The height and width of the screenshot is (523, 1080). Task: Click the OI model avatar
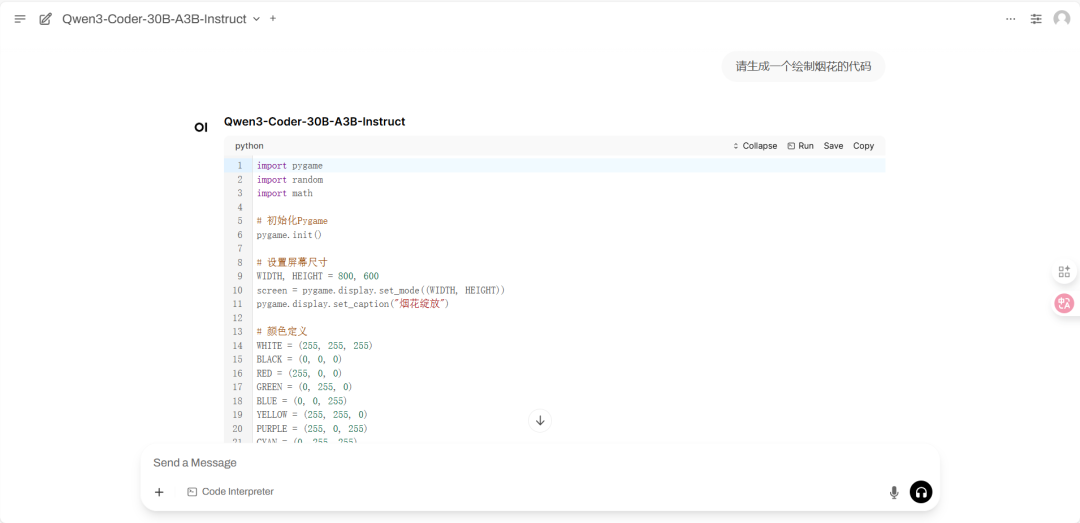(200, 127)
